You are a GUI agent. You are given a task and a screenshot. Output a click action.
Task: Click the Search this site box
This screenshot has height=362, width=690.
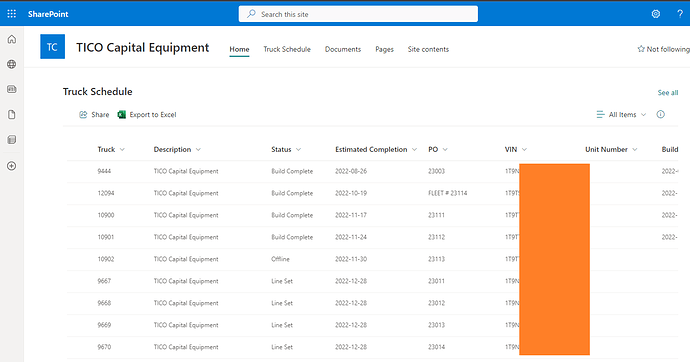358,14
